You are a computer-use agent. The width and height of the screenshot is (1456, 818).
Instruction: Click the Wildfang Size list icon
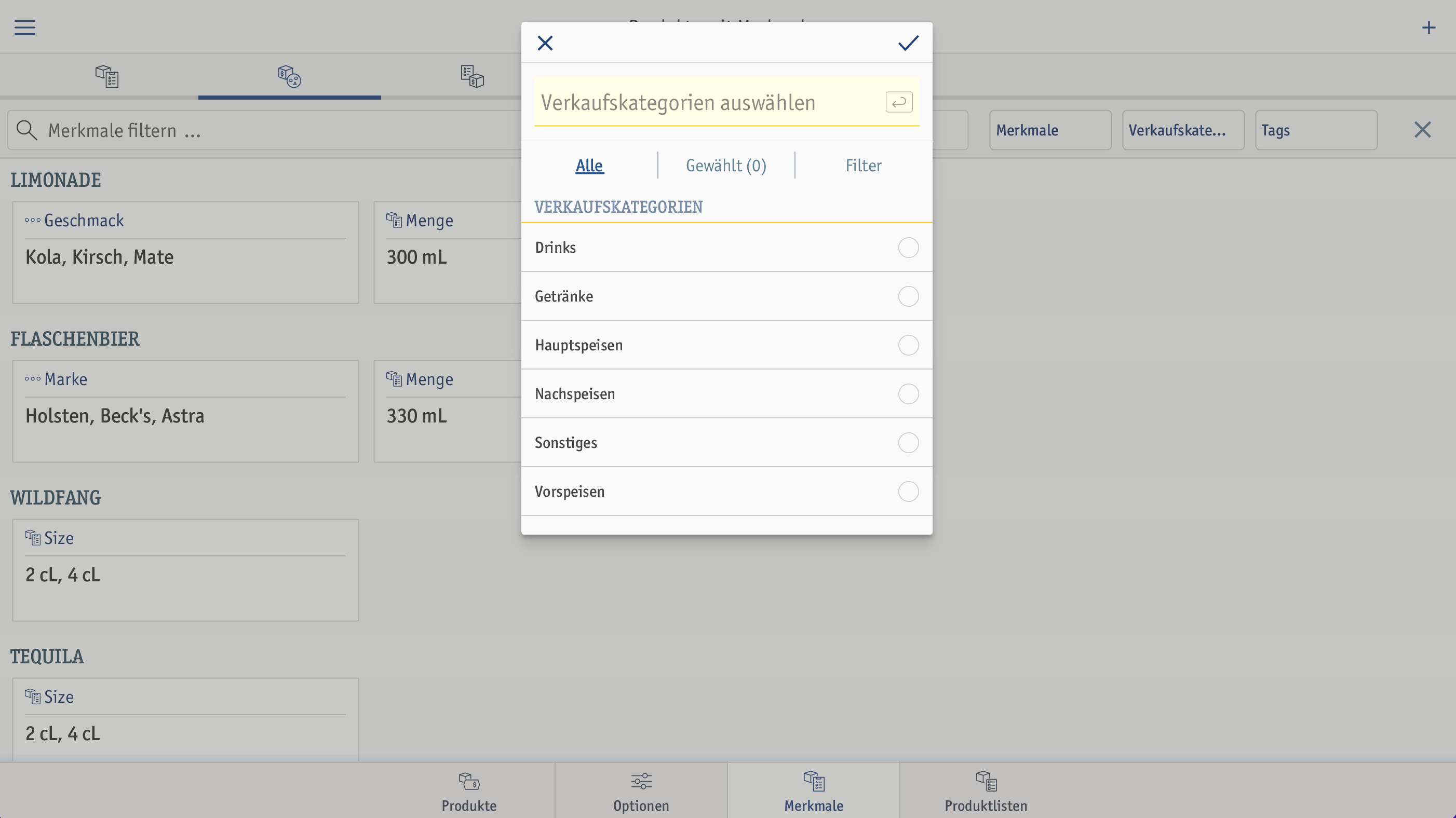[32, 537]
